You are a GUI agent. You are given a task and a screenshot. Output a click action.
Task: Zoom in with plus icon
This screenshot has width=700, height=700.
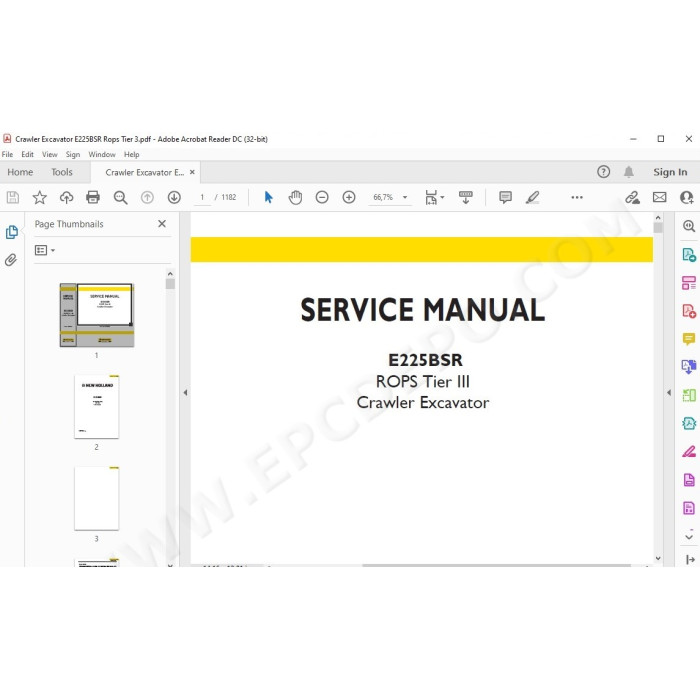click(x=349, y=197)
